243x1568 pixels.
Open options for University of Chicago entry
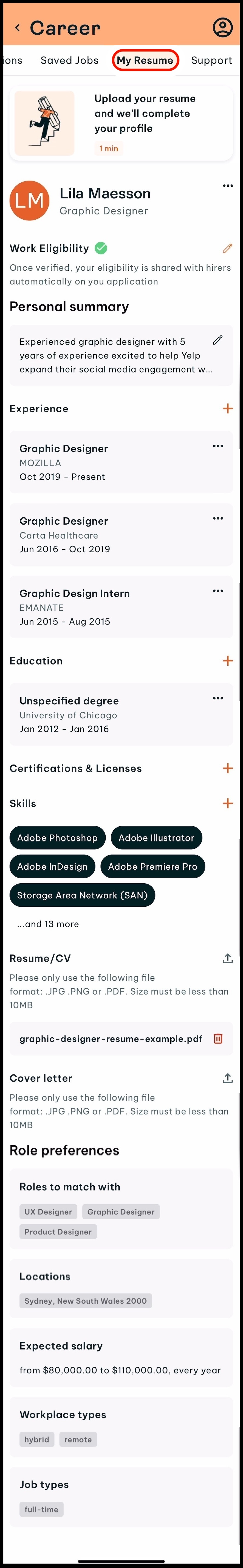(217, 698)
